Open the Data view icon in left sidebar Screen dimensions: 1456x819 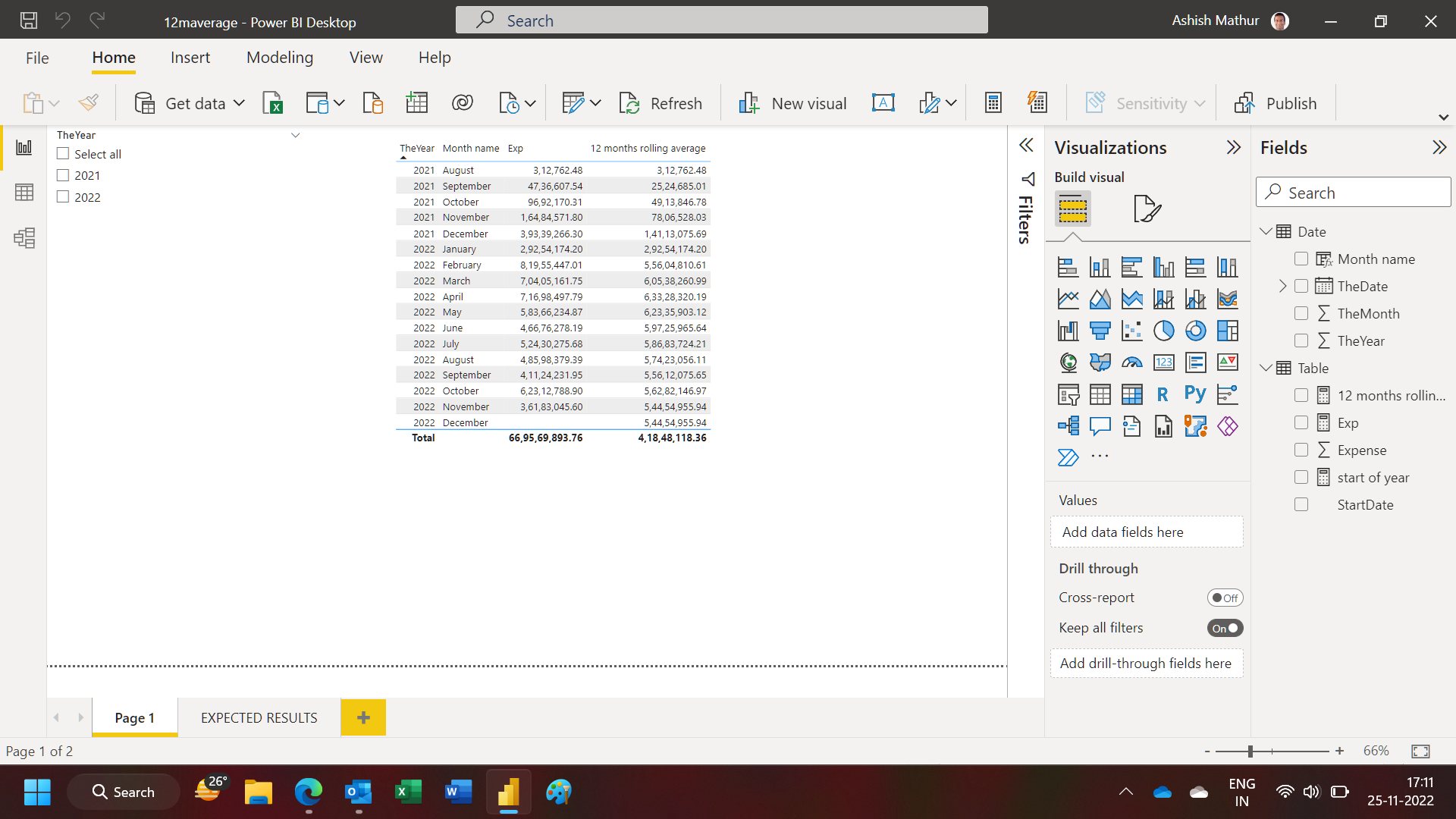coord(24,193)
